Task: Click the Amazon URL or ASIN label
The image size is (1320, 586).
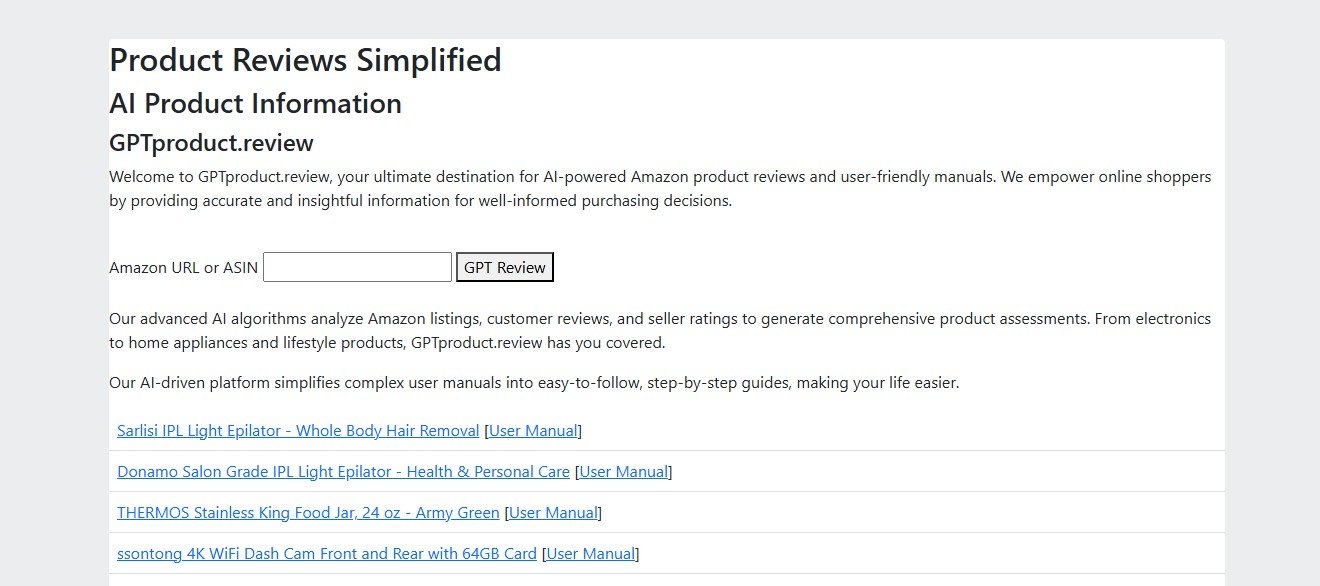Action: coord(183,268)
